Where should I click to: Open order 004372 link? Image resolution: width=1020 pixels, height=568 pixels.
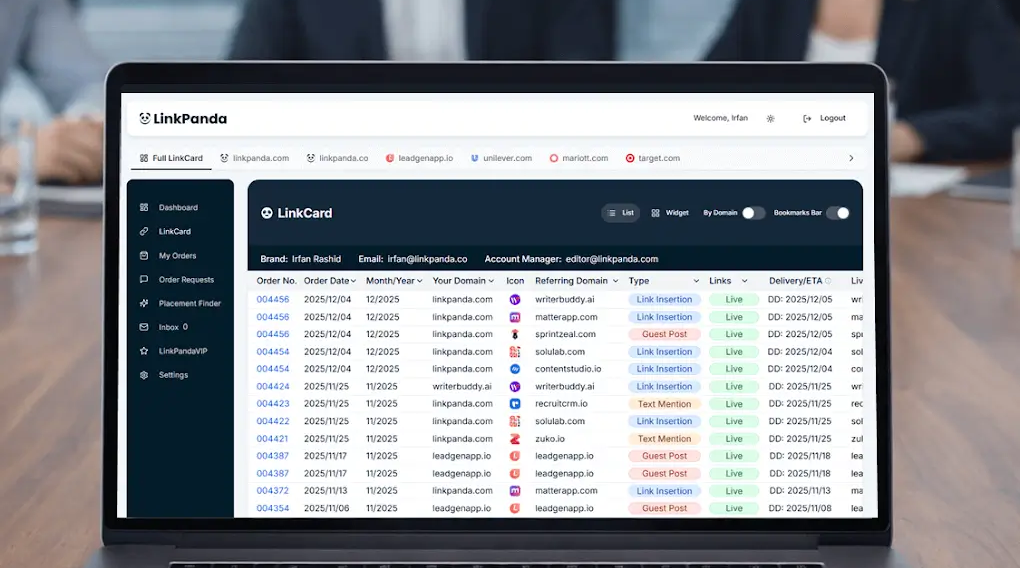273,491
